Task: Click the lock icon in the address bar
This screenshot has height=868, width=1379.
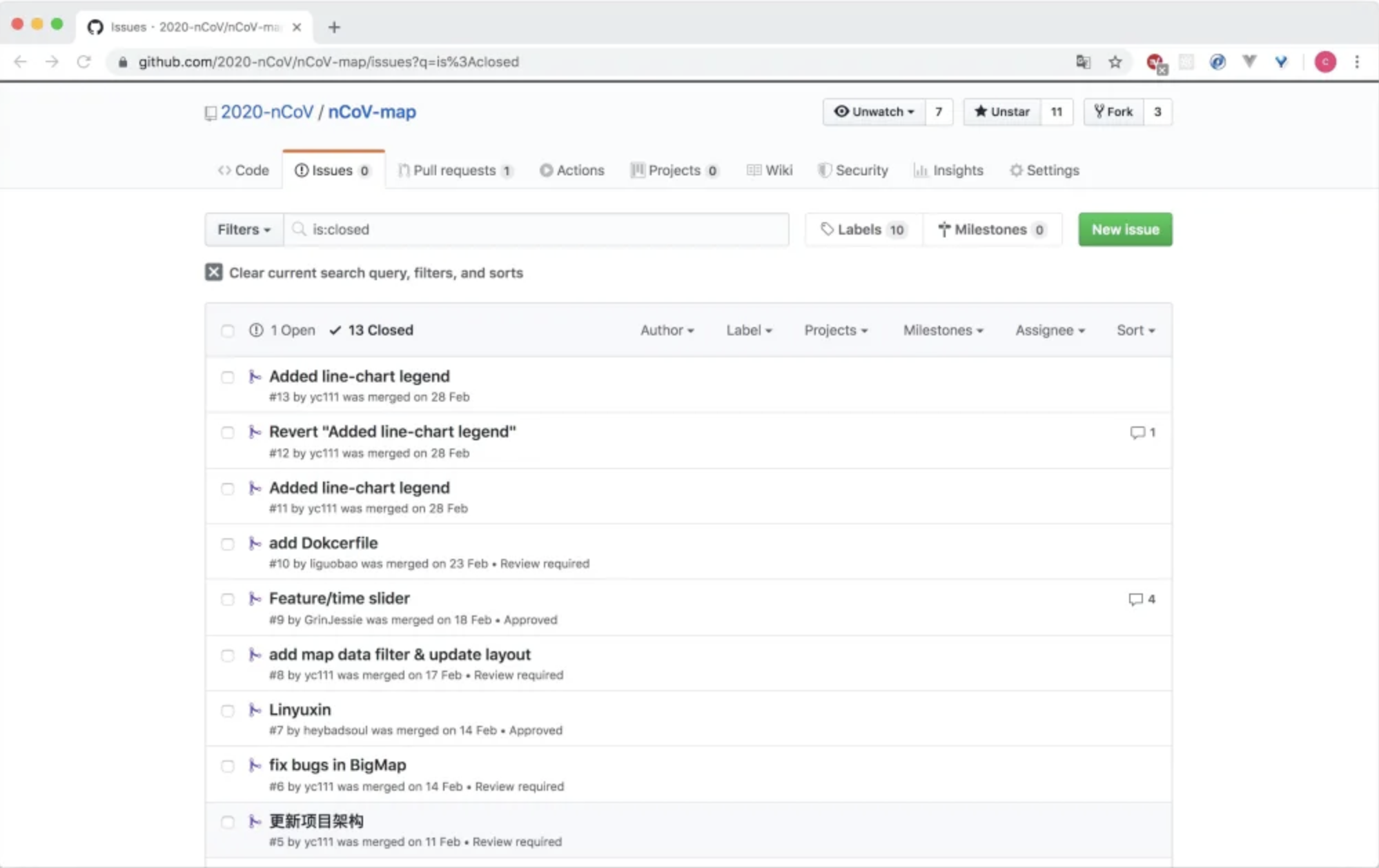Action: point(123,62)
